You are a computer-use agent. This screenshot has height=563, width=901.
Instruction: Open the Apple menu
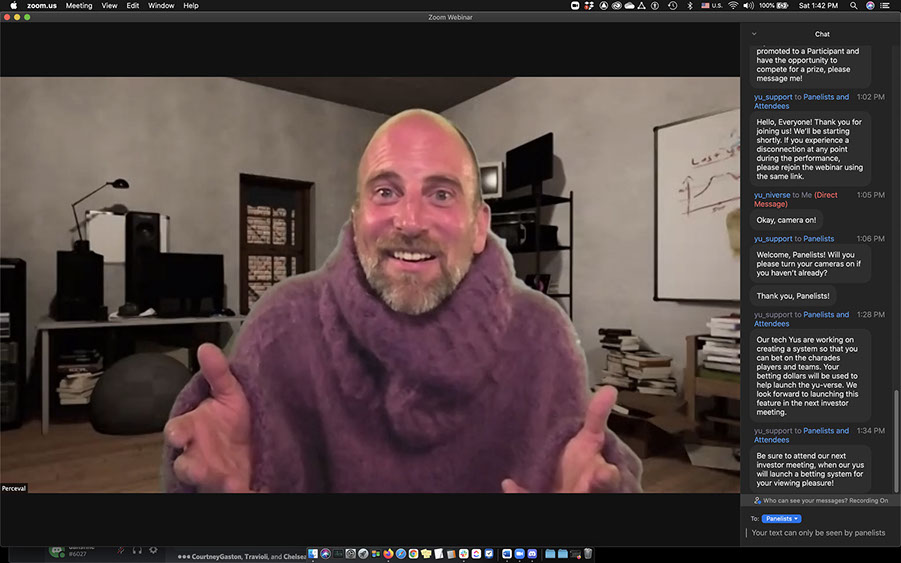[x=14, y=6]
